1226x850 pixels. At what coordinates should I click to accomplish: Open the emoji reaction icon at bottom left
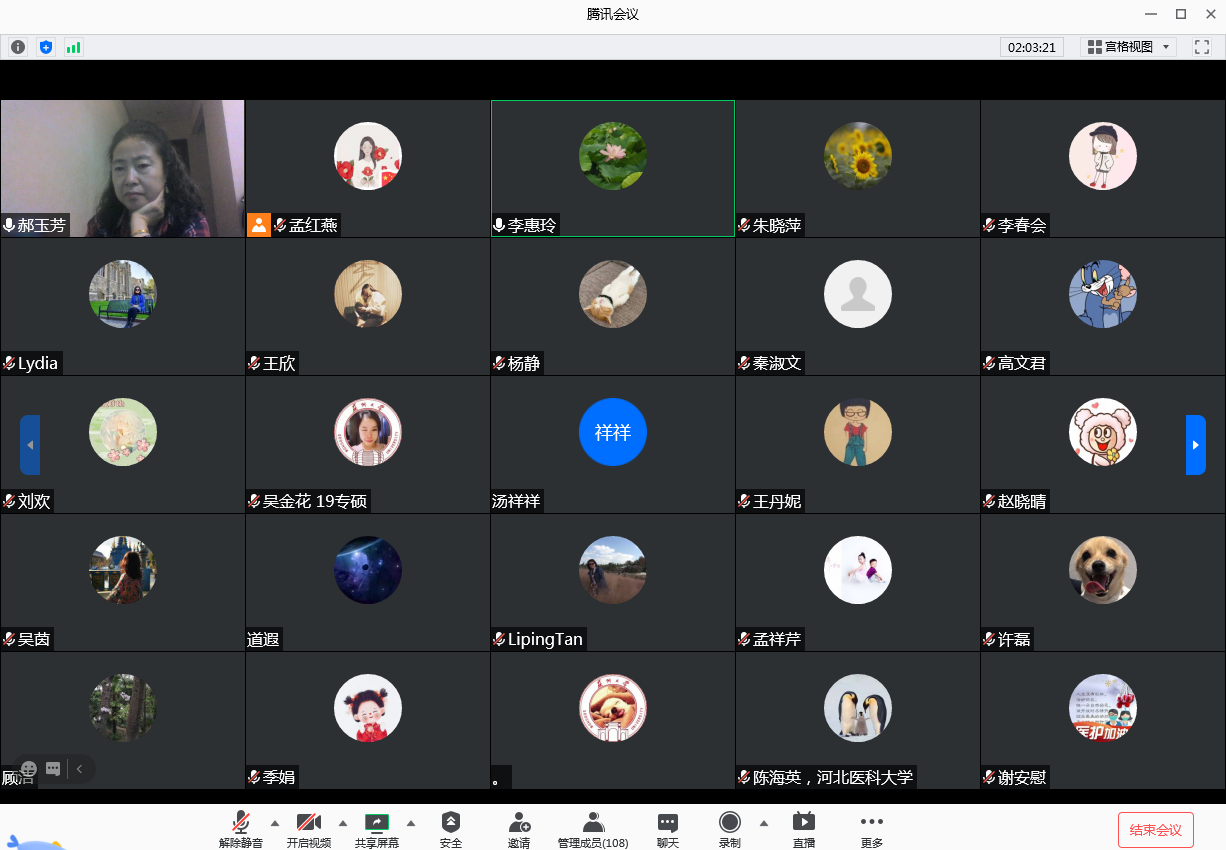(29, 769)
